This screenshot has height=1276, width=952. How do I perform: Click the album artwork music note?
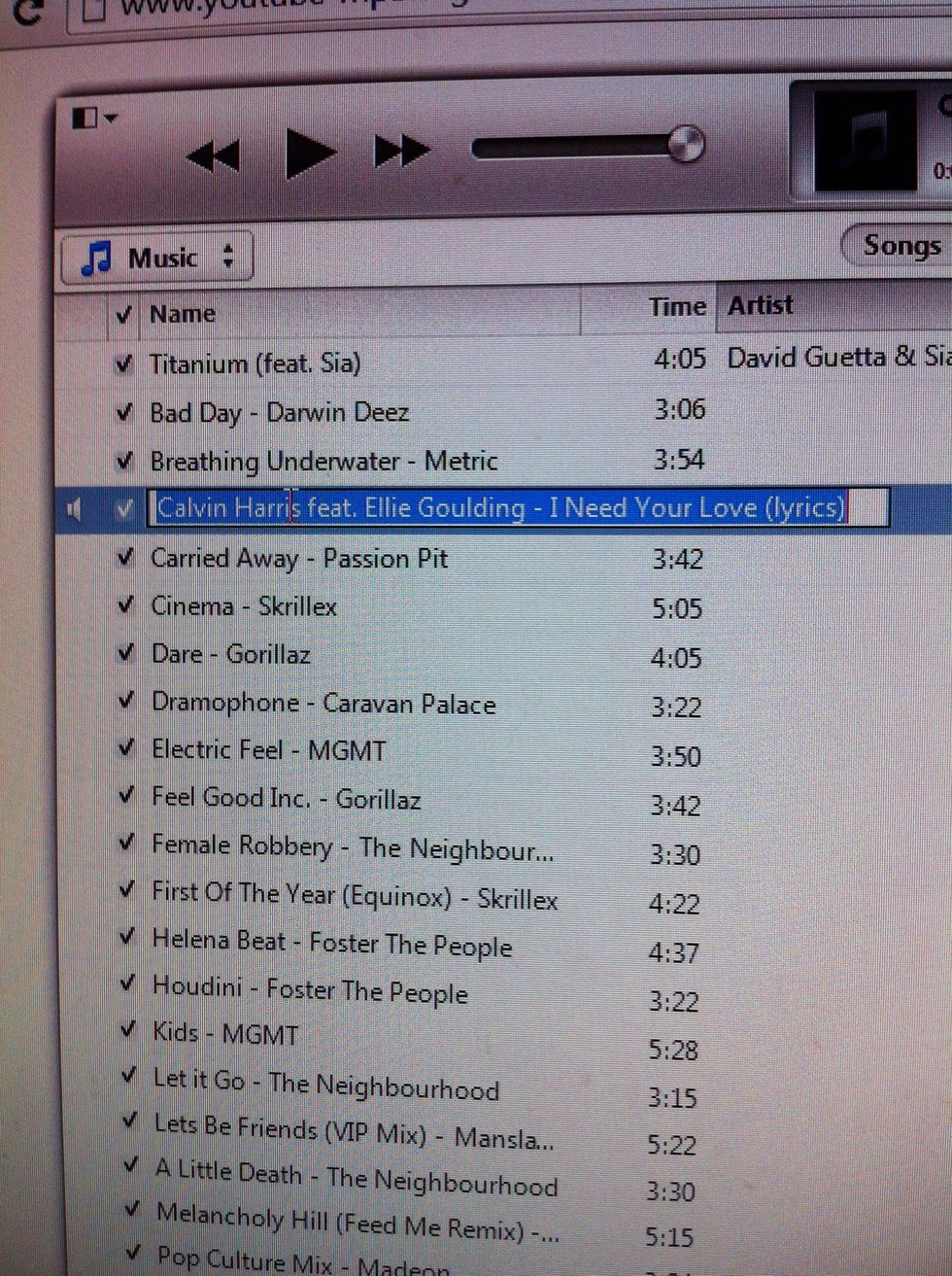[867, 139]
